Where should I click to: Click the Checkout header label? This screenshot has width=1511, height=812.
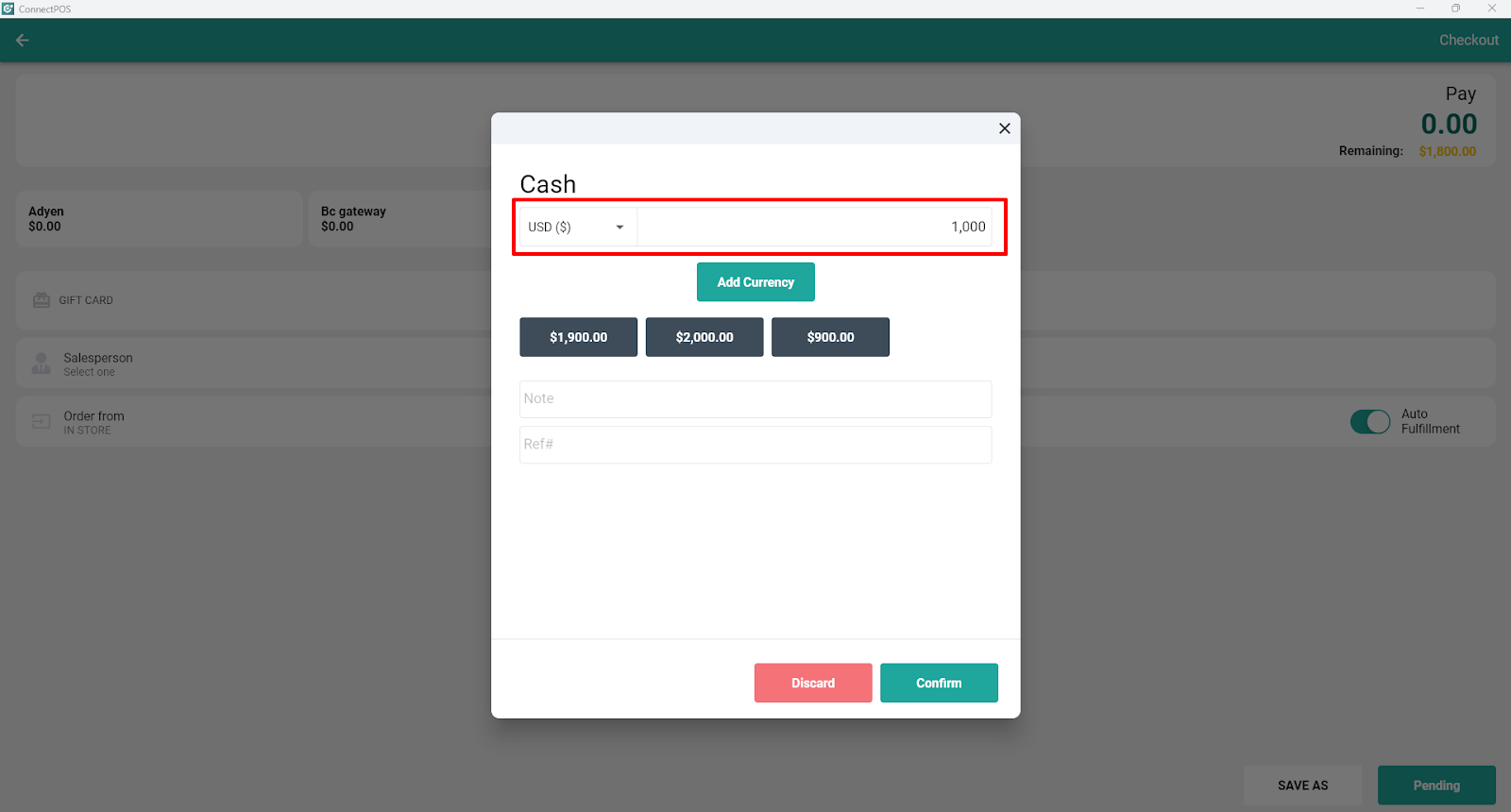1469,41
